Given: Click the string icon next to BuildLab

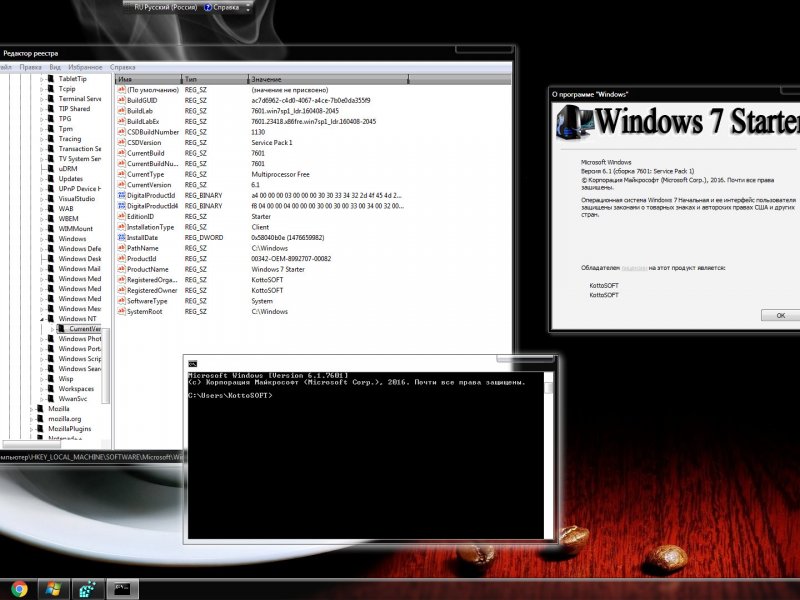Looking at the screenshot, I should pos(121,111).
